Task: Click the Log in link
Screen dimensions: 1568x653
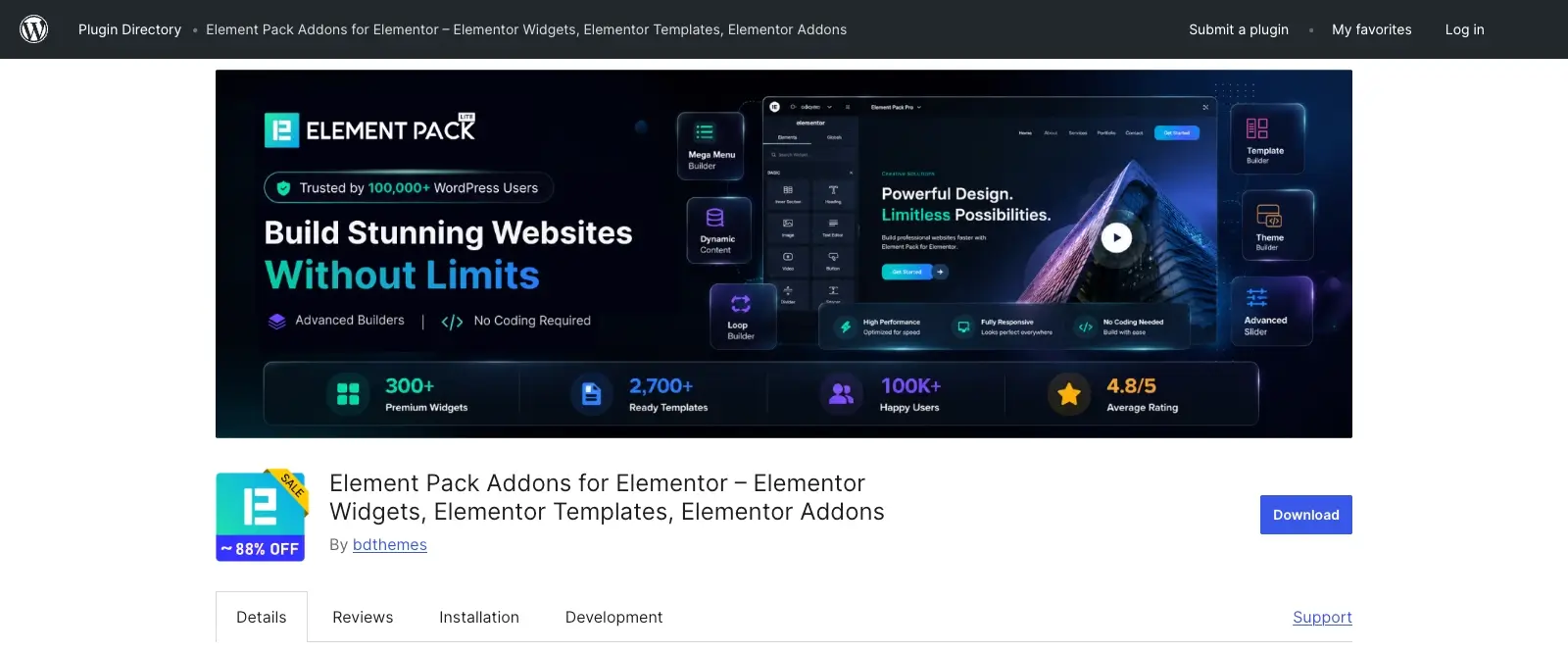Action: [x=1464, y=29]
